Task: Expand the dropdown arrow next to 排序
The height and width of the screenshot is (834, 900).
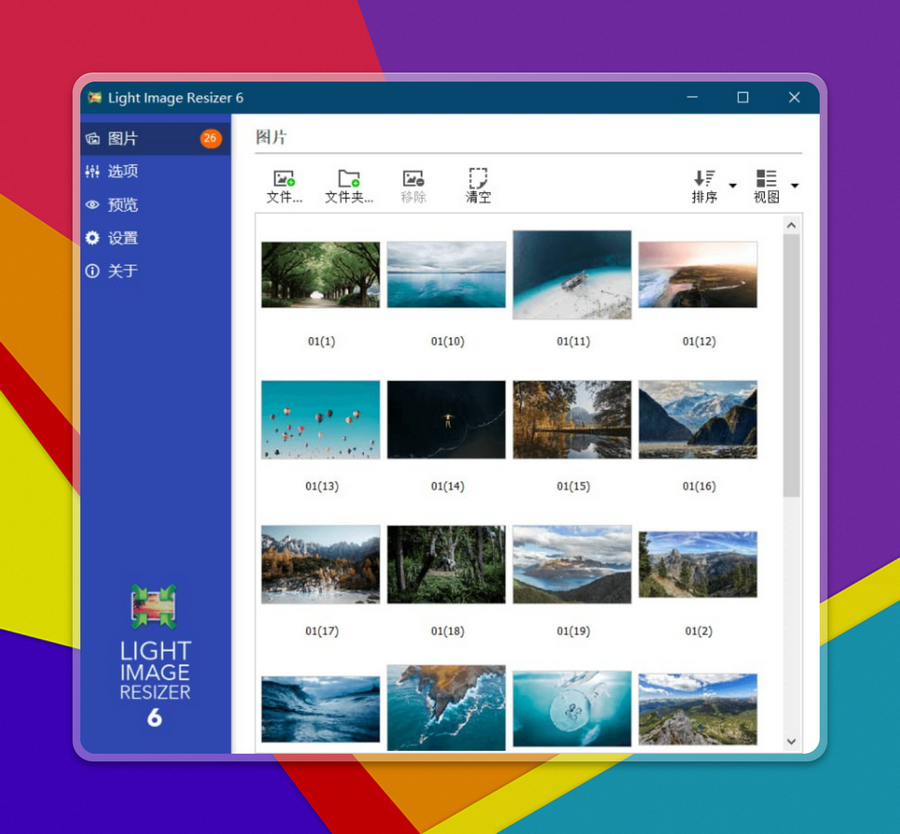Action: coord(733,186)
